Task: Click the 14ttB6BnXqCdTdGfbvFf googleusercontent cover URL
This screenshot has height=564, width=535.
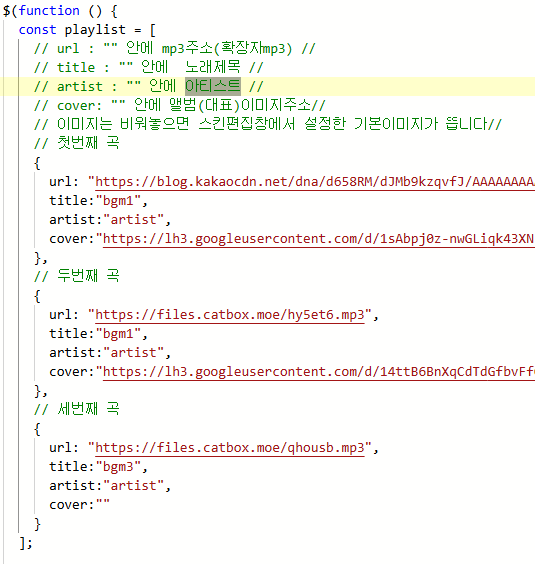Action: coord(319,372)
